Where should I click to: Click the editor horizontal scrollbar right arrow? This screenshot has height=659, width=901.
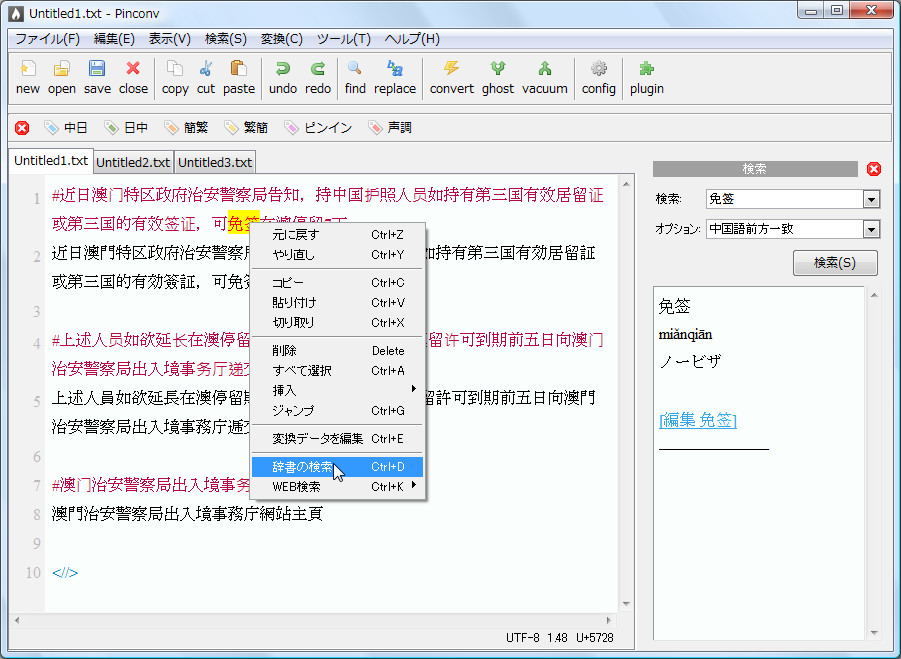tap(609, 620)
